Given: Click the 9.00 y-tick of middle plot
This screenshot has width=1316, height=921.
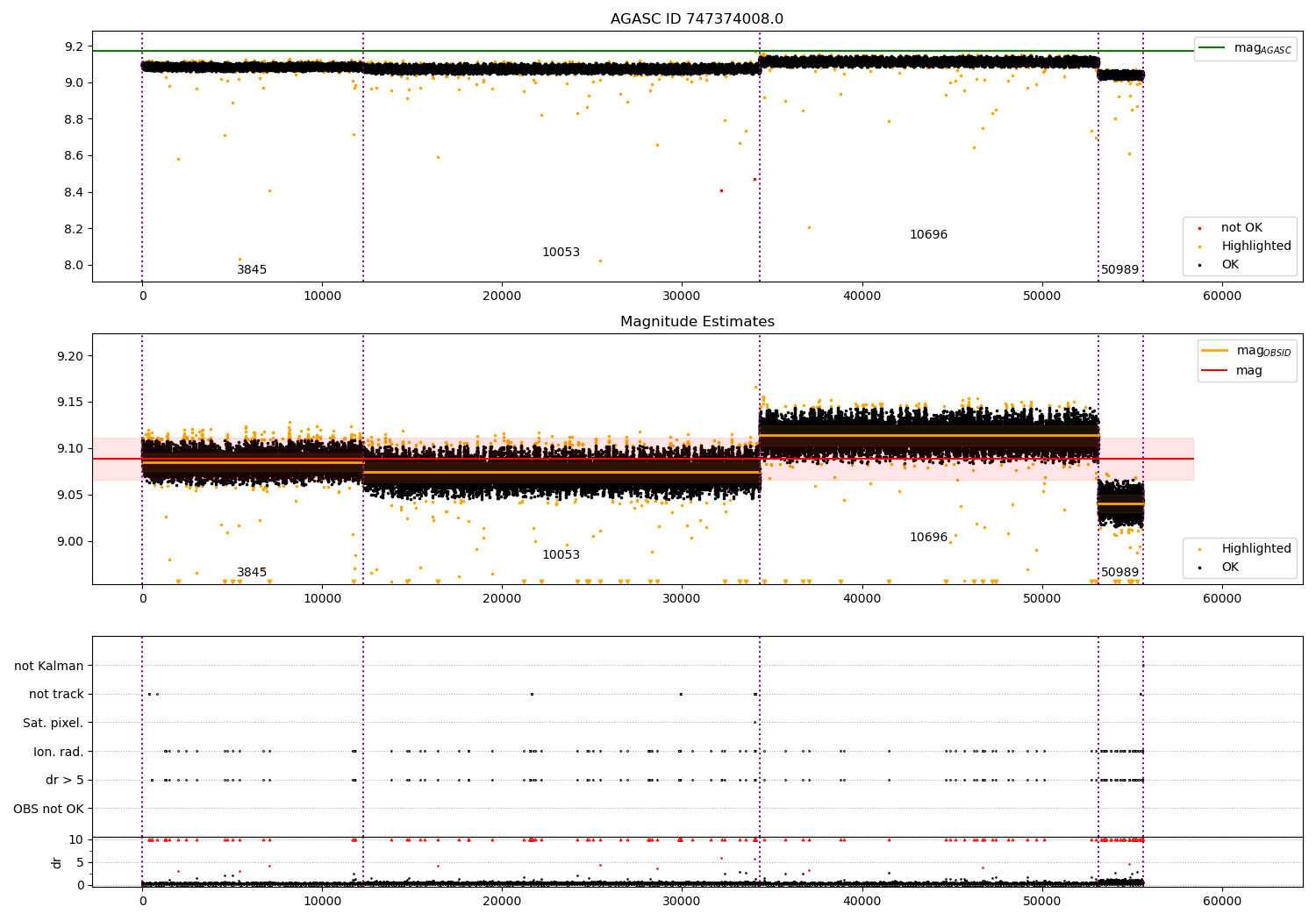Looking at the screenshot, I should (x=70, y=542).
